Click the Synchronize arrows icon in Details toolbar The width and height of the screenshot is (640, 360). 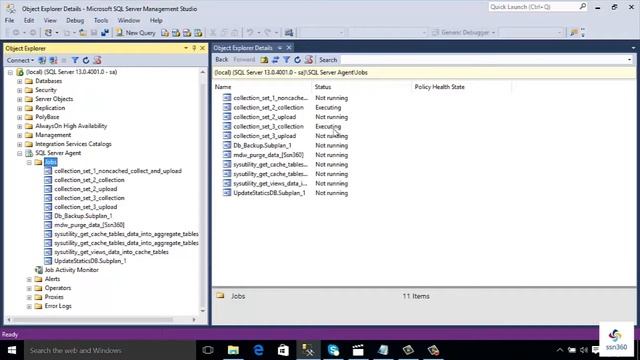[x=276, y=60]
